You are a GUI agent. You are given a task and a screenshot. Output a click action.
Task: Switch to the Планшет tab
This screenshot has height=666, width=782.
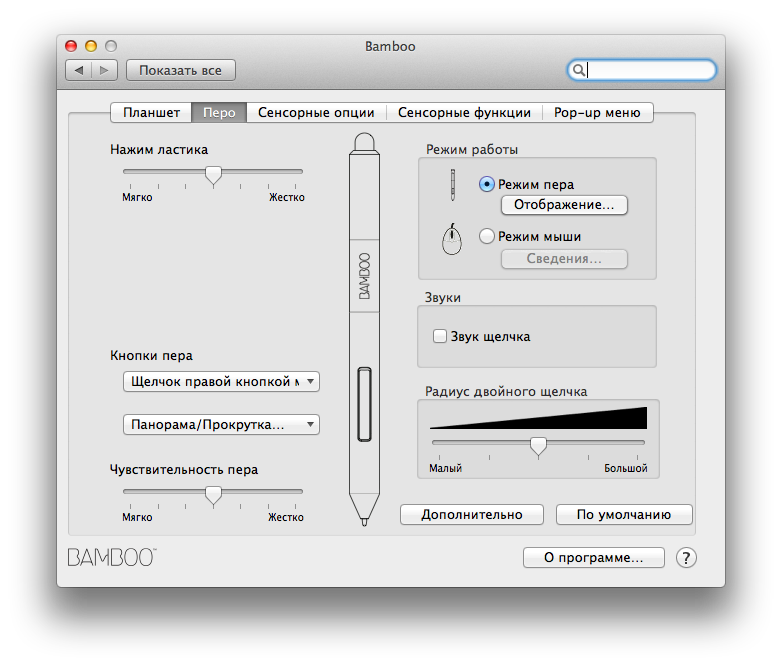pyautogui.click(x=151, y=113)
